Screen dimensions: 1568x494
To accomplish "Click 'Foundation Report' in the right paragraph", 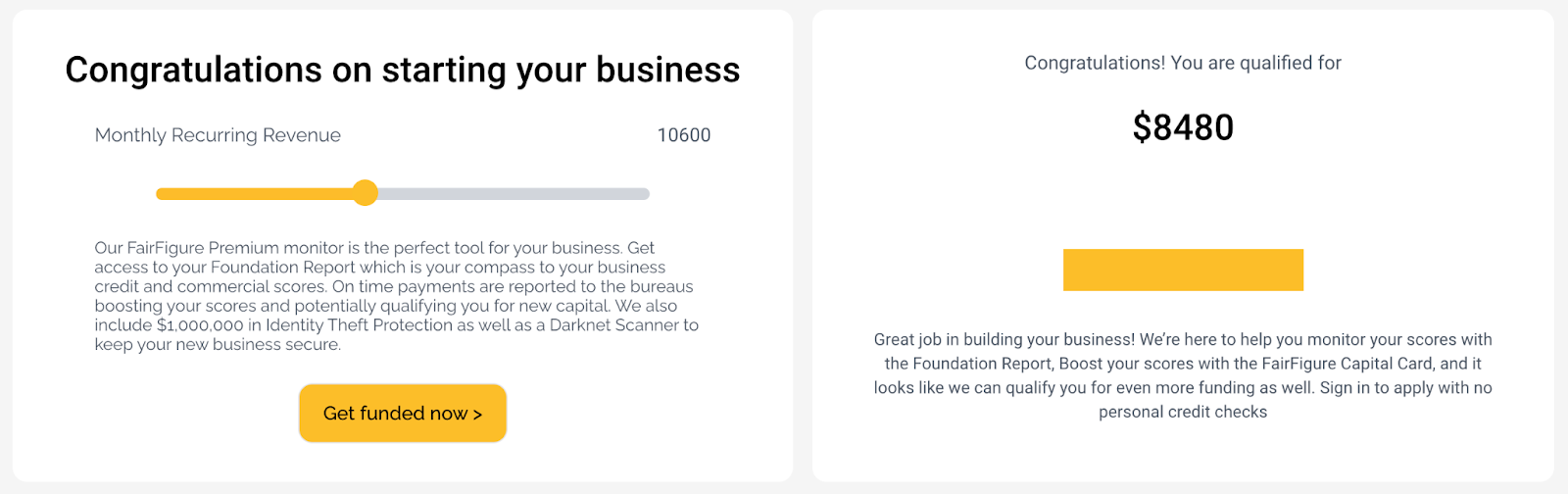I will (x=983, y=364).
